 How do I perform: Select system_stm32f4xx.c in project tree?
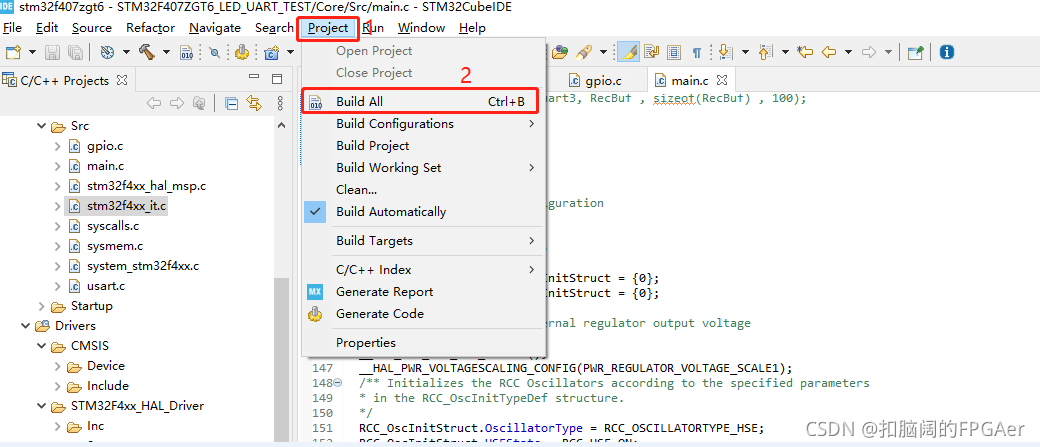pos(143,266)
